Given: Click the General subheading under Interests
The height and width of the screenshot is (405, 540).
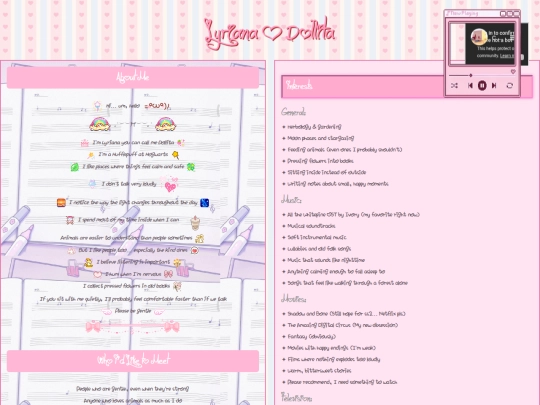Looking at the screenshot, I should (293, 112).
